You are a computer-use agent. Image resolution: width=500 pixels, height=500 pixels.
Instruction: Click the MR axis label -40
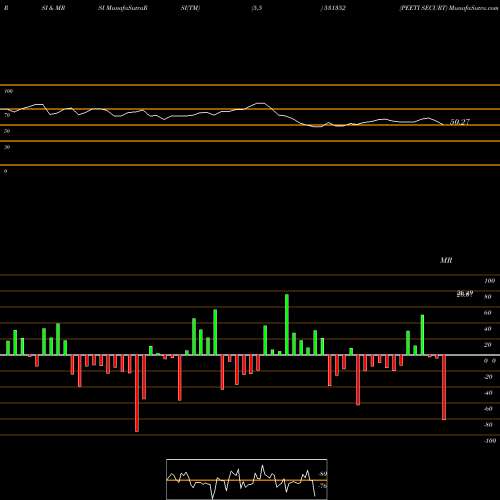(x=488, y=393)
